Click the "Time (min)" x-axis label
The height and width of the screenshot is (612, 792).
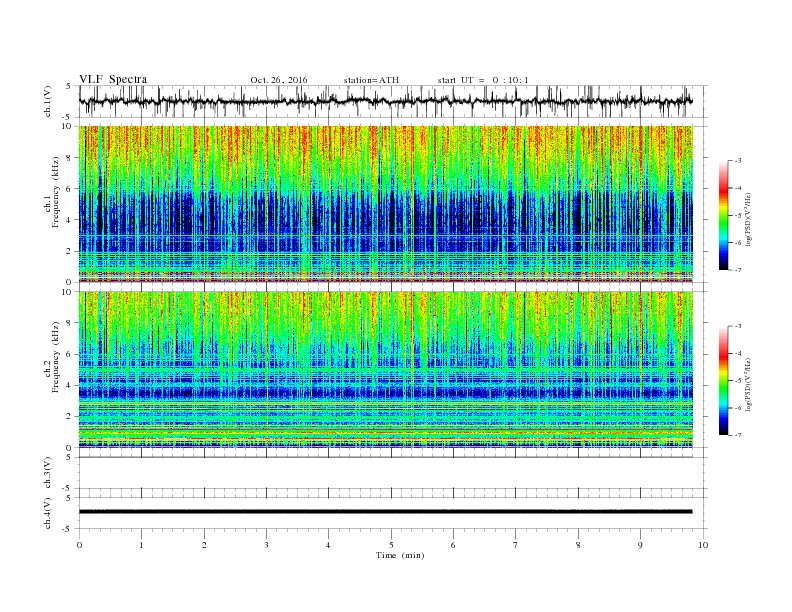(x=400, y=555)
